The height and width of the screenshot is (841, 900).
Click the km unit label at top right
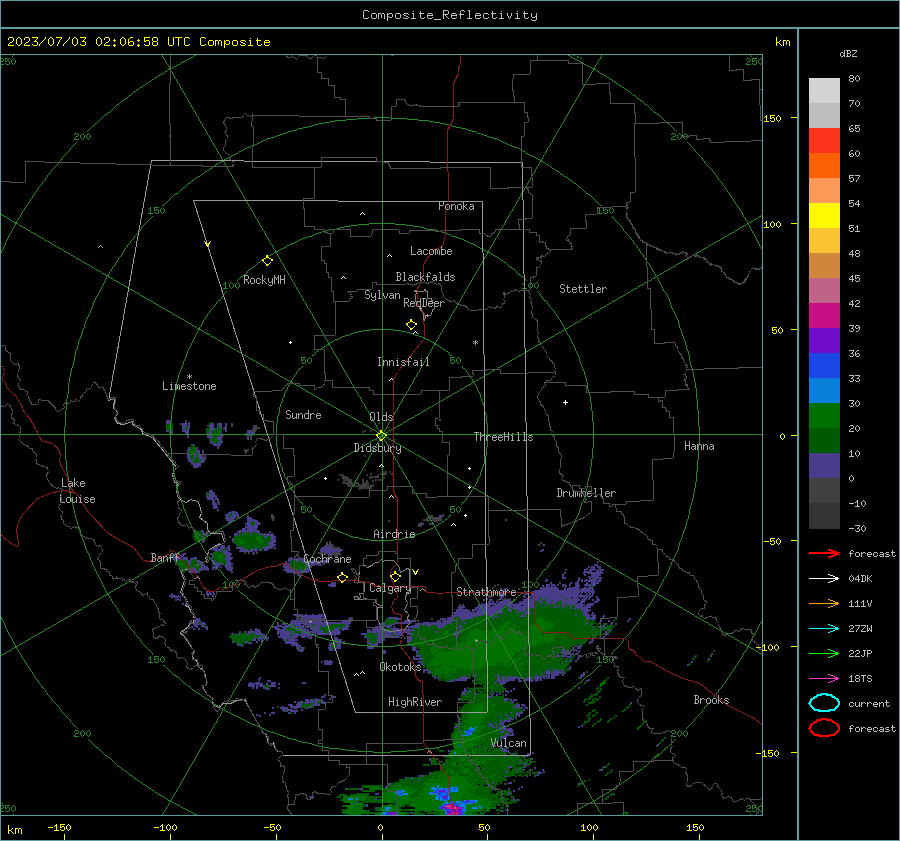pos(782,42)
